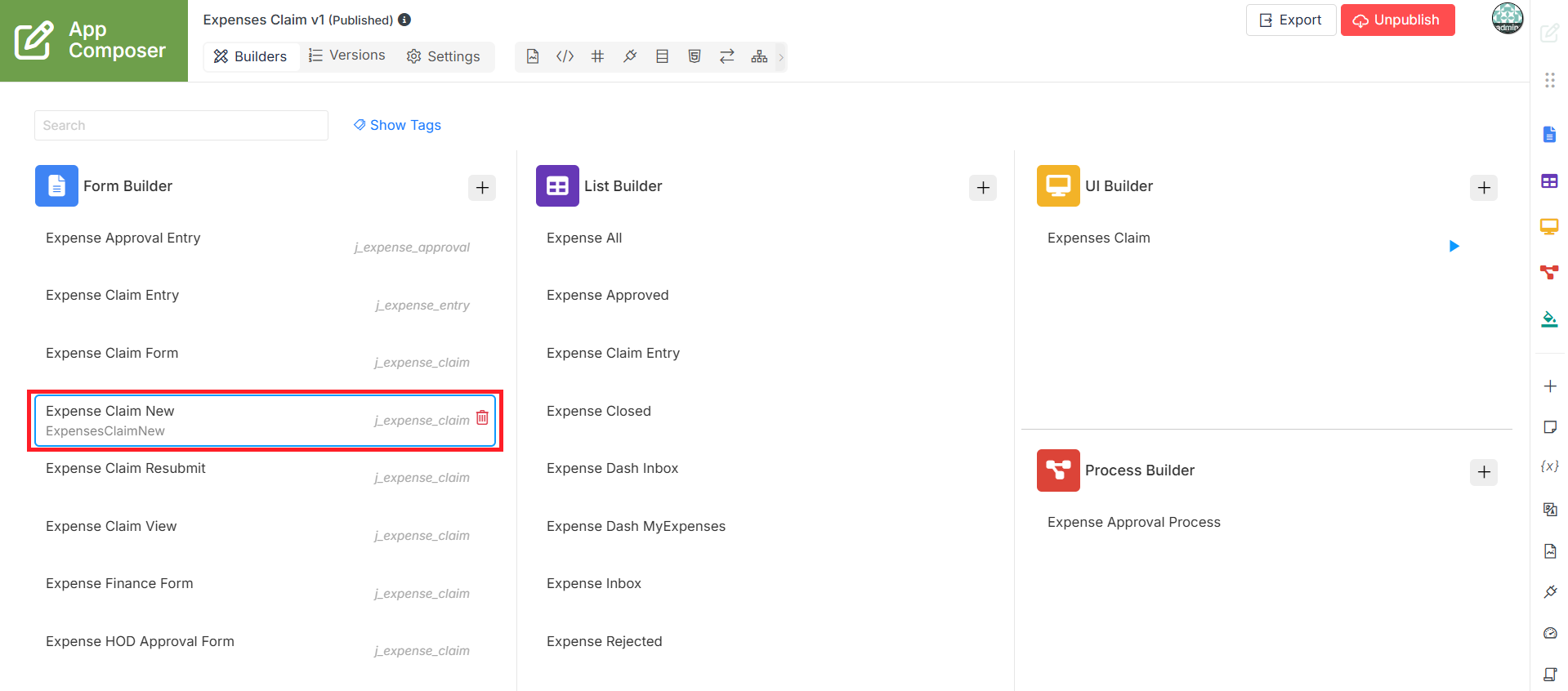
Task: Focus the Search input field
Action: [x=181, y=126]
